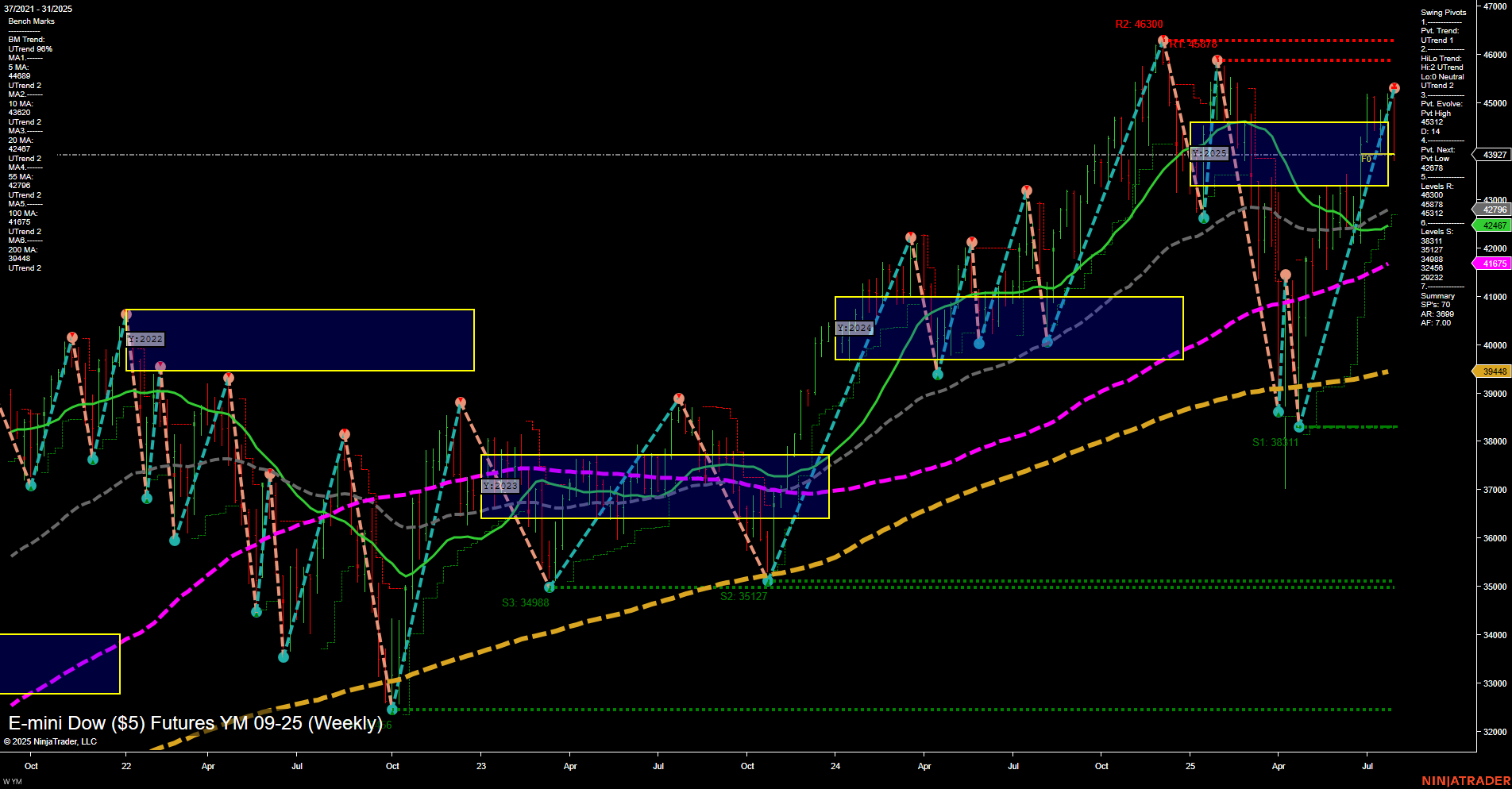
Task: Click the 10 MA: label
Action: point(21,104)
